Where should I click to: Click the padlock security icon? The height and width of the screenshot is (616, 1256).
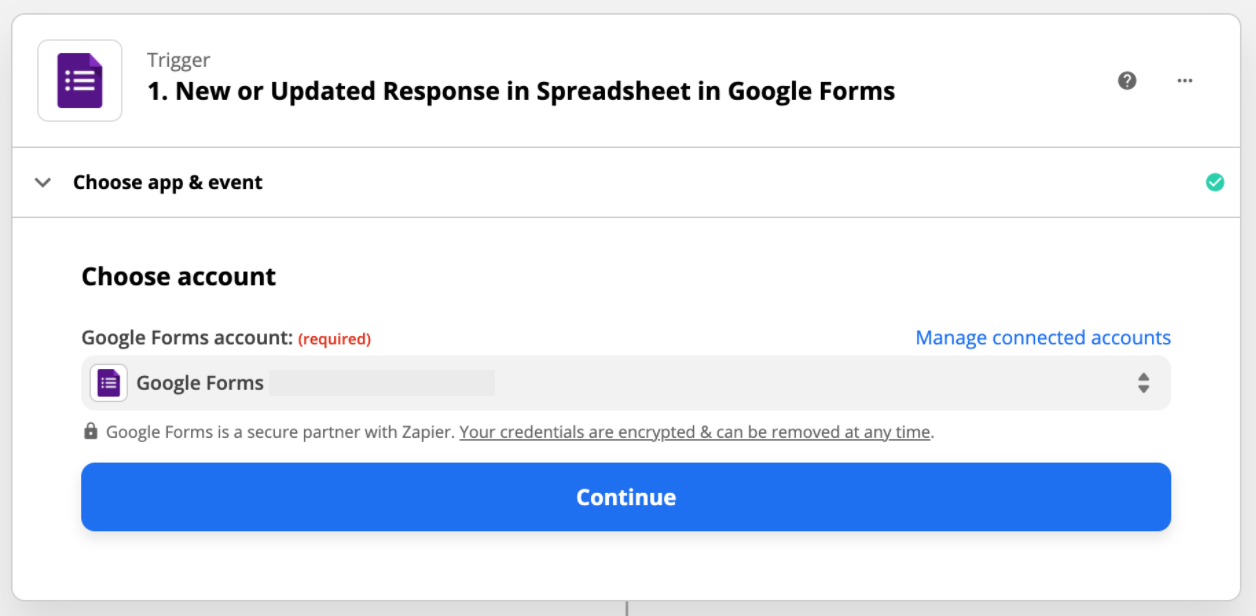tap(91, 432)
